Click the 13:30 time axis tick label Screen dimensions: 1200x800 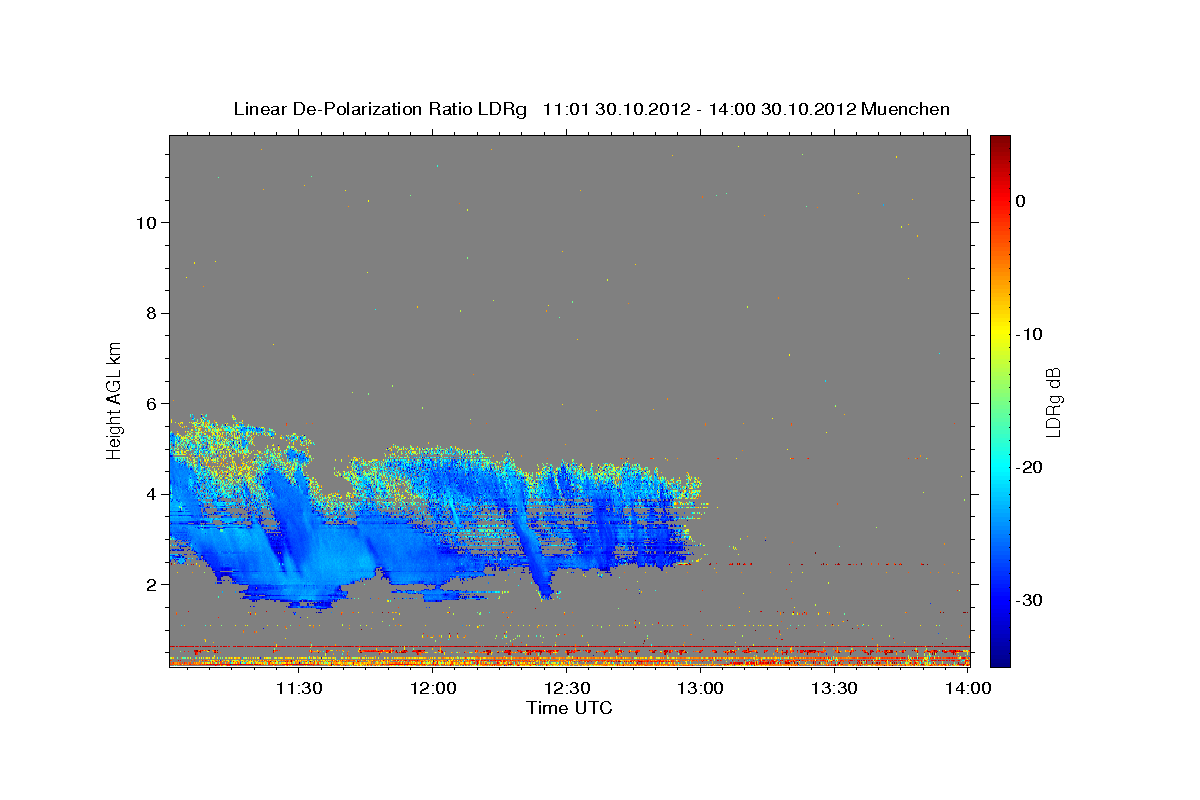[x=835, y=688]
